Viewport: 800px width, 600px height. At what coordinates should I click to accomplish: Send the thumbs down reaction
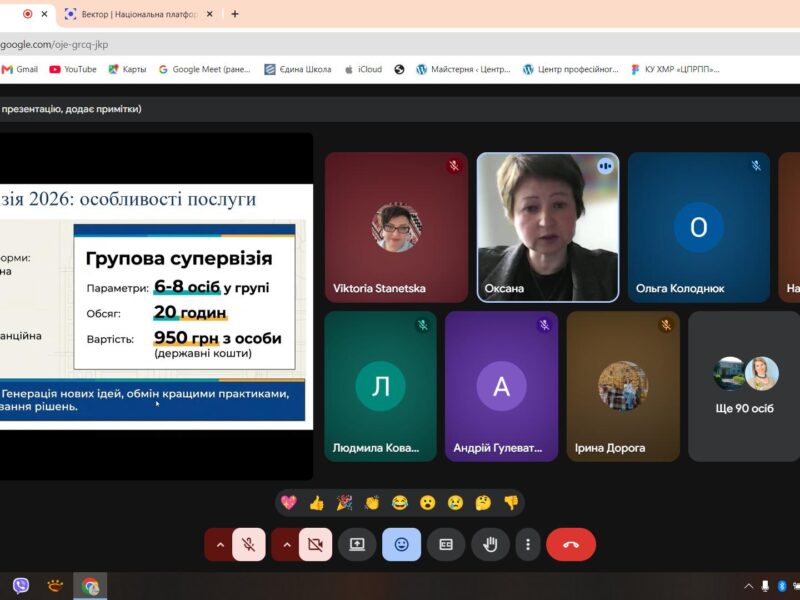pyautogui.click(x=511, y=503)
